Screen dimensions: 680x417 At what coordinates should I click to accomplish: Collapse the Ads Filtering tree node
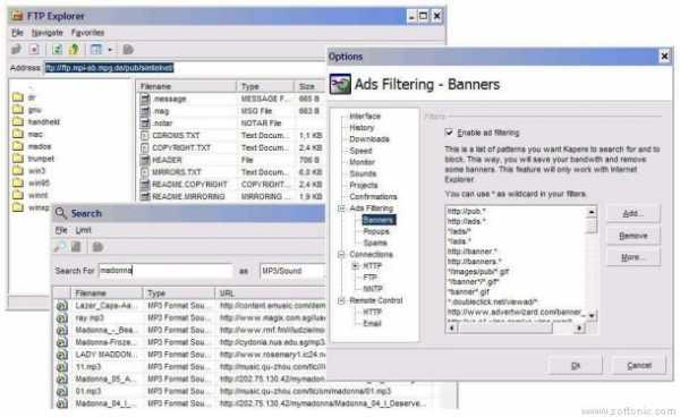pos(341,208)
